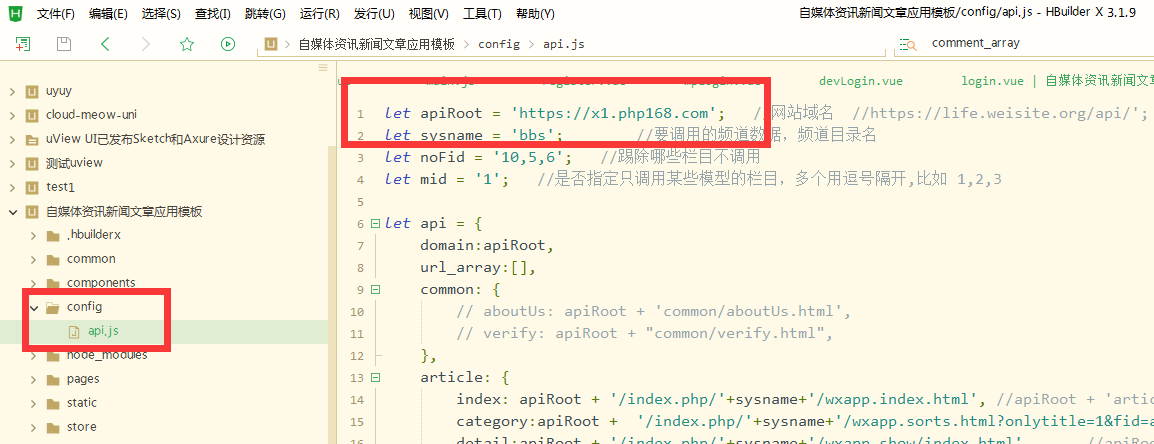Collapse the config folder chevron
The image size is (1154, 444).
[34, 307]
